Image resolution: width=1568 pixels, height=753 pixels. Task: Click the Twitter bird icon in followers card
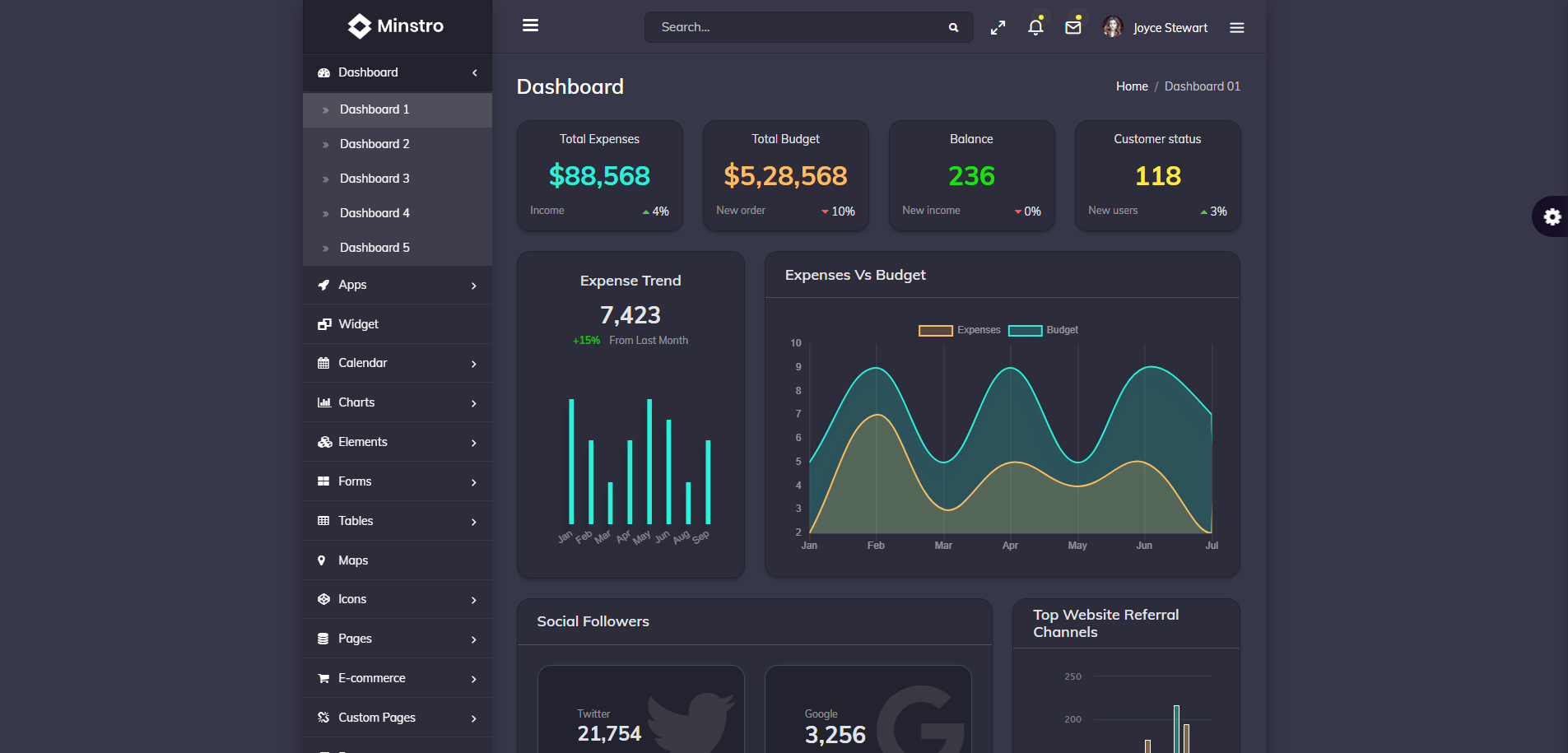click(x=691, y=722)
